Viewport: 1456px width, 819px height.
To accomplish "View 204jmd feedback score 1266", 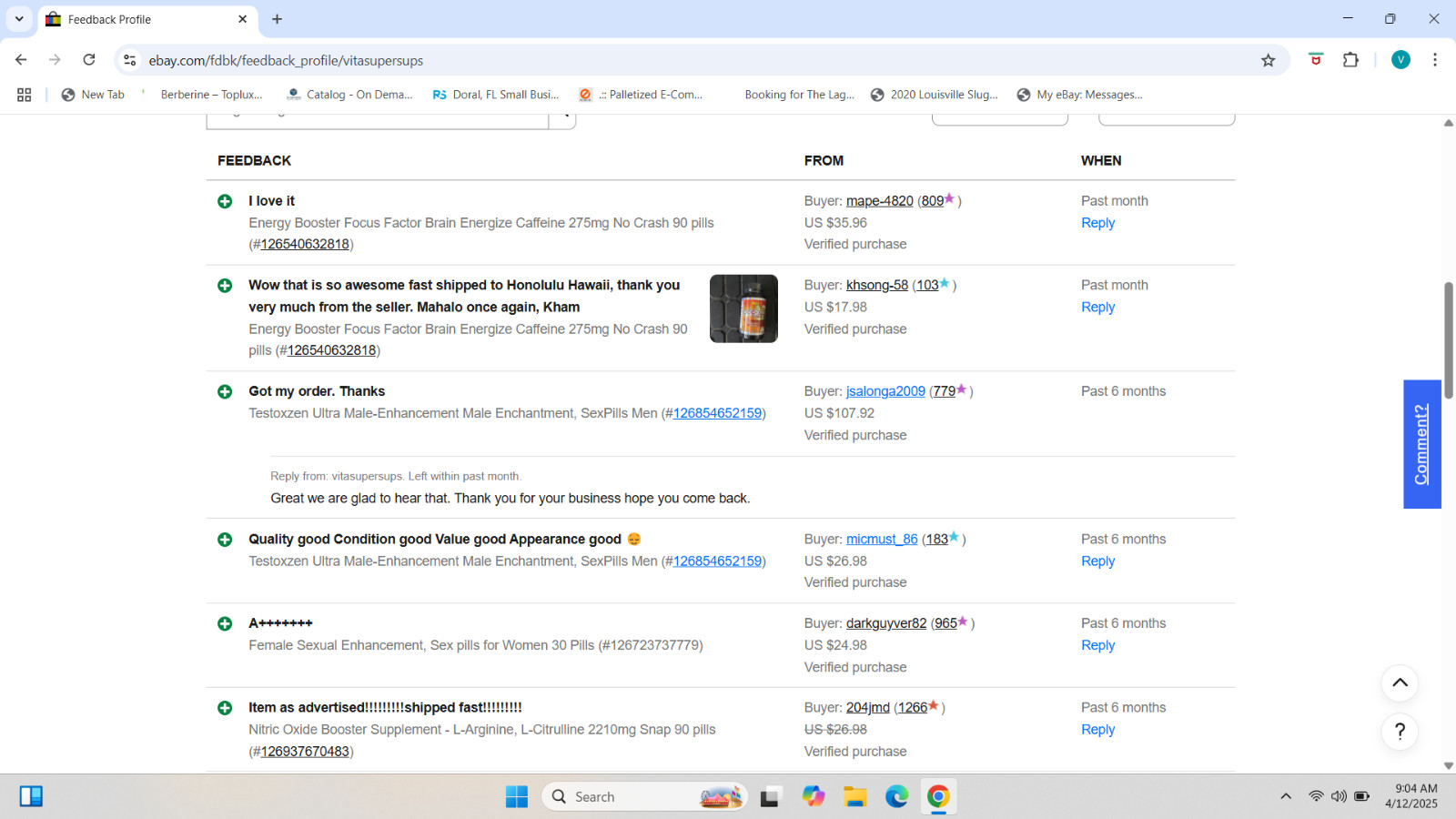I will (913, 708).
